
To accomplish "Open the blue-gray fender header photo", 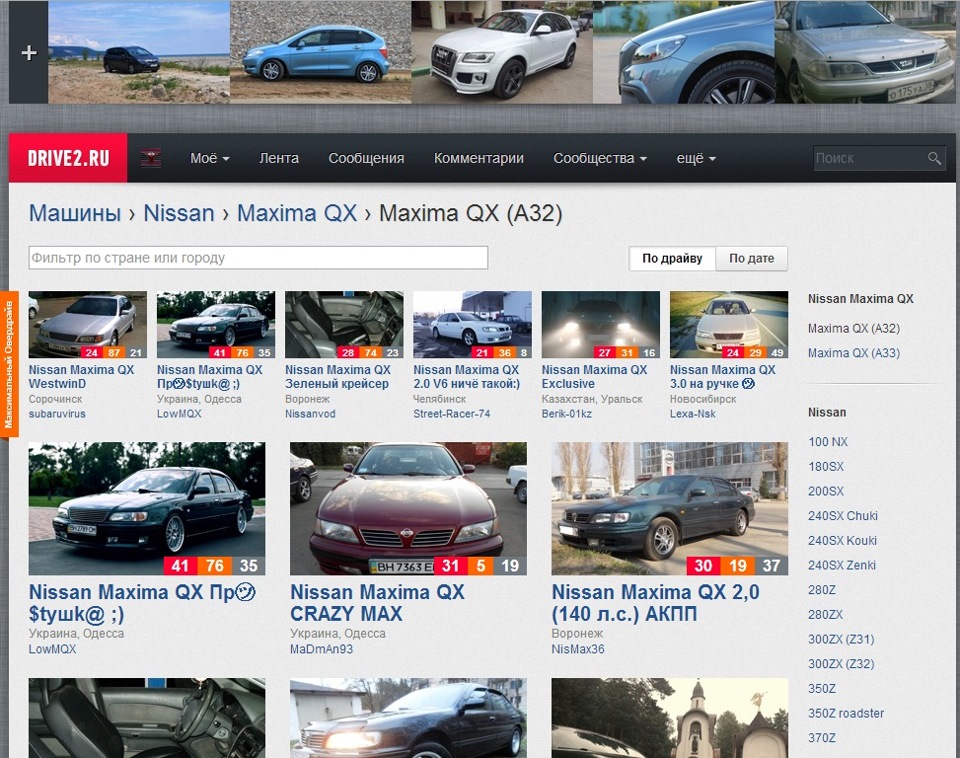I will pos(684,52).
